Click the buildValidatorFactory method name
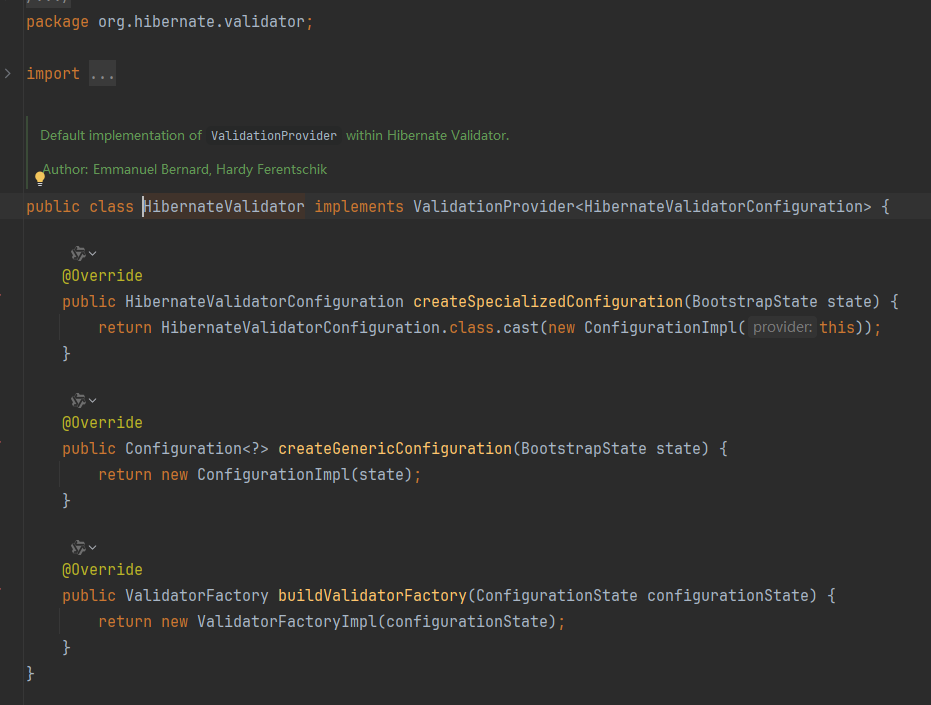This screenshot has height=705, width=931. [x=372, y=596]
